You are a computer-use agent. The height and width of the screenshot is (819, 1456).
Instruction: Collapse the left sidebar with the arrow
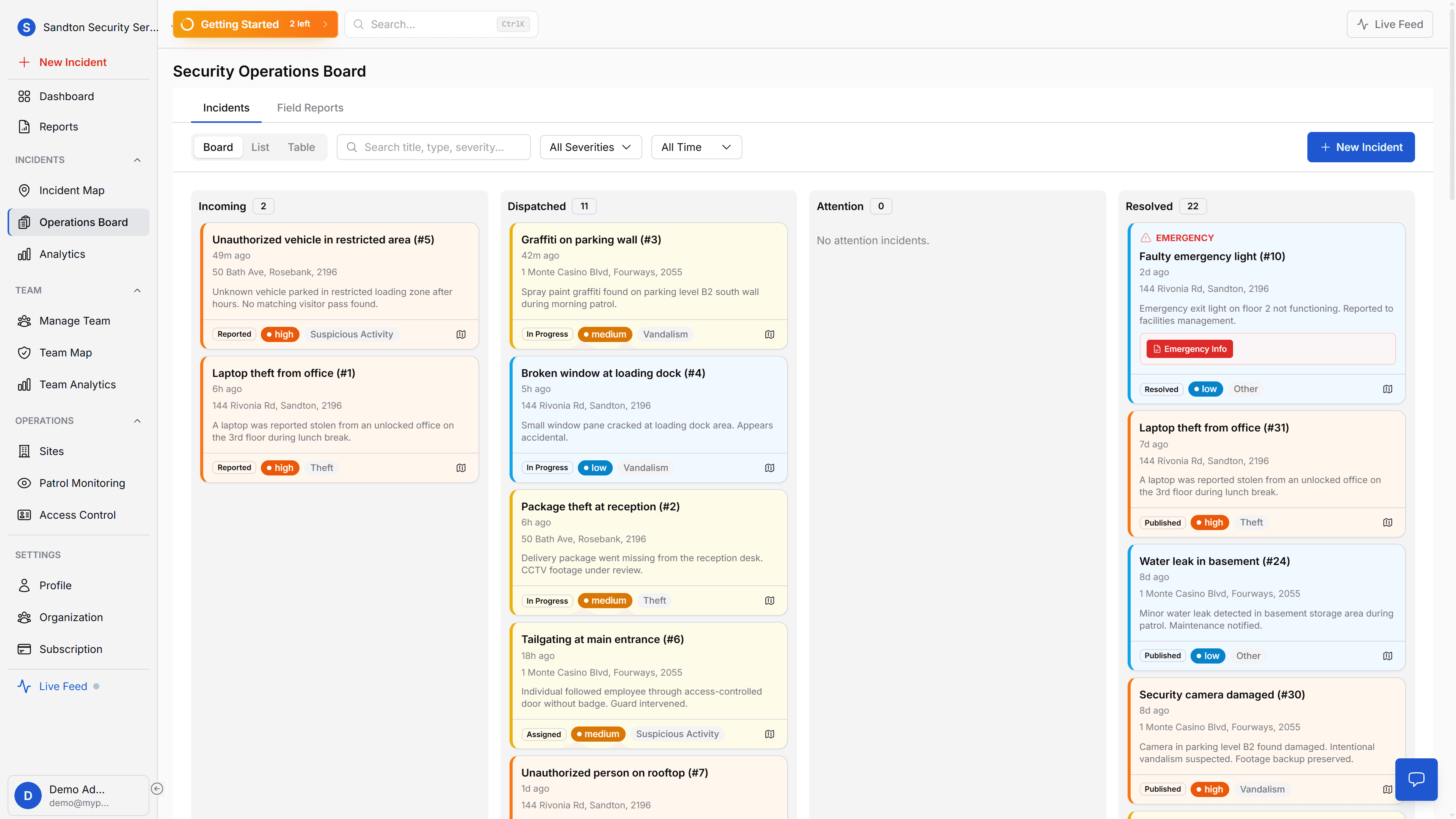click(158, 788)
